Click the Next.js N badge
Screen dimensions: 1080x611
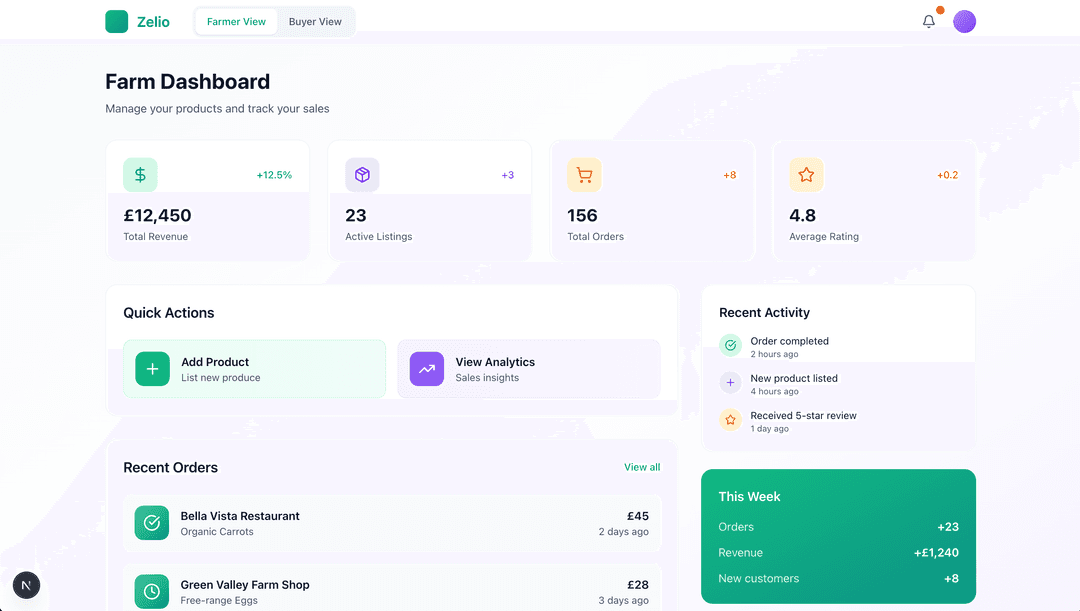26,586
